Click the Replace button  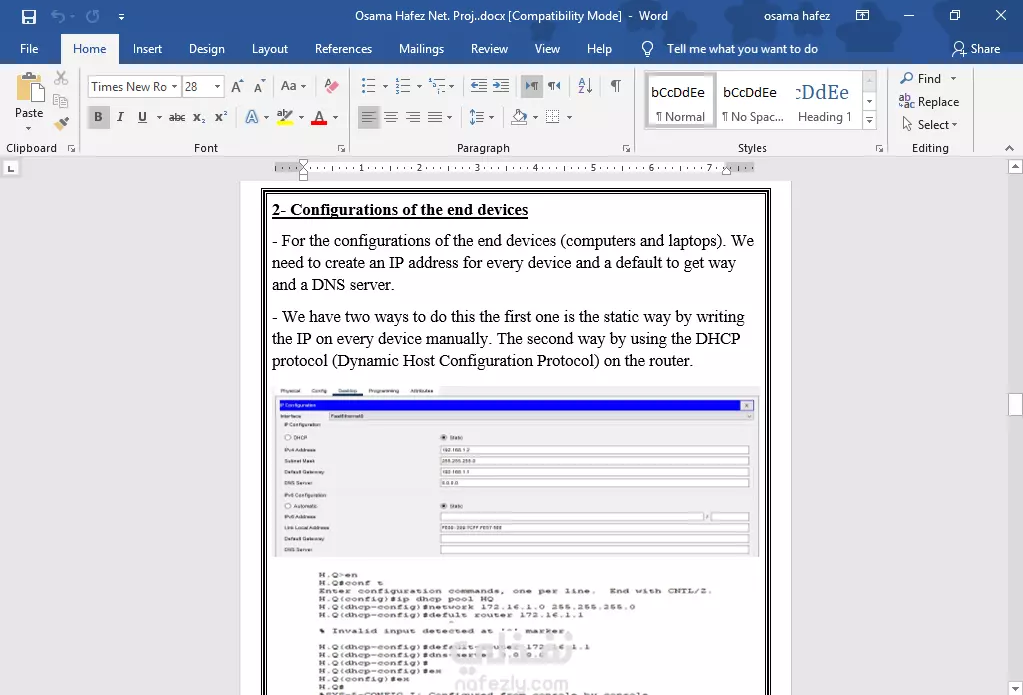tap(929, 102)
